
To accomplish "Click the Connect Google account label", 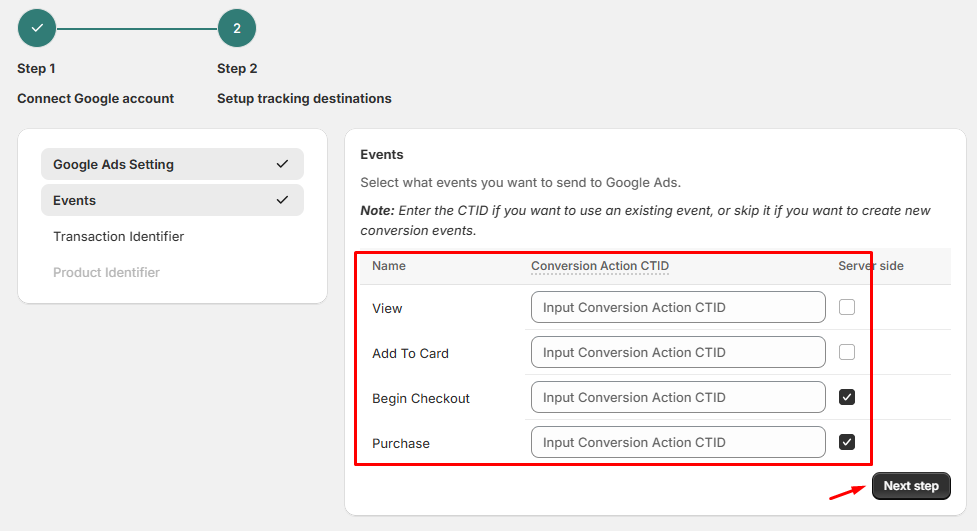I will point(95,98).
